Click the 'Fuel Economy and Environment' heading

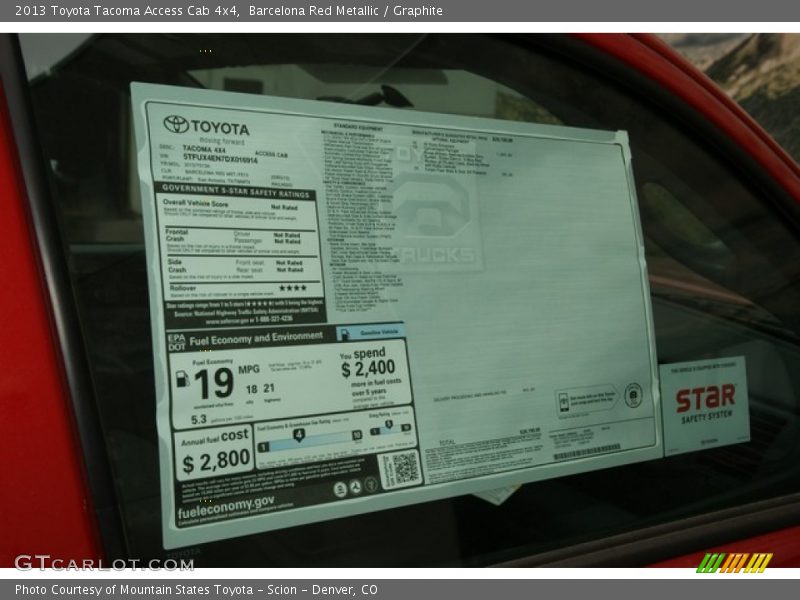[x=256, y=339]
